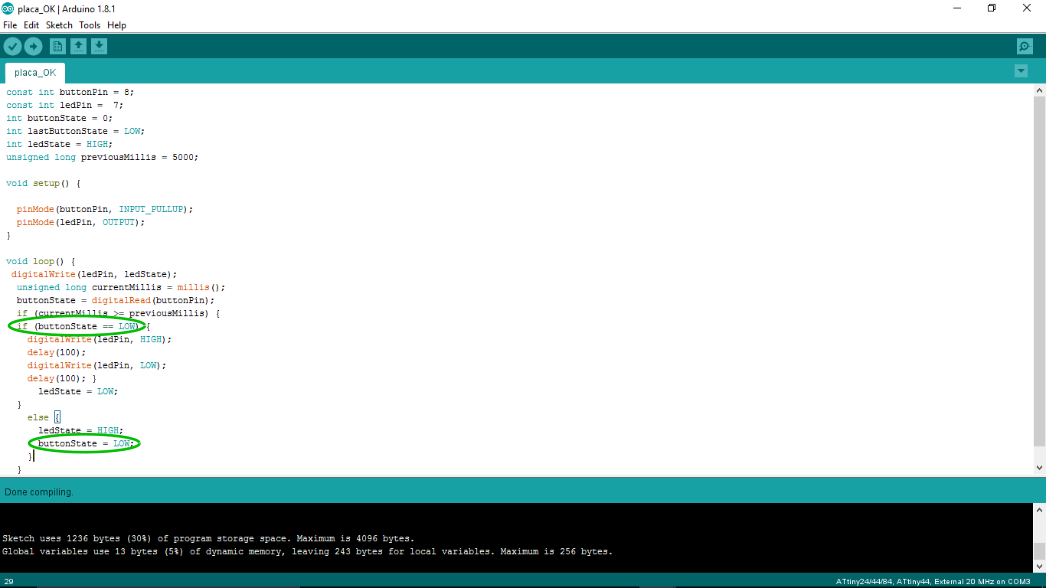Click the 'ledState = HIGH;' line in else block
Viewport: 1046px width, 588px height.
[x=81, y=430]
